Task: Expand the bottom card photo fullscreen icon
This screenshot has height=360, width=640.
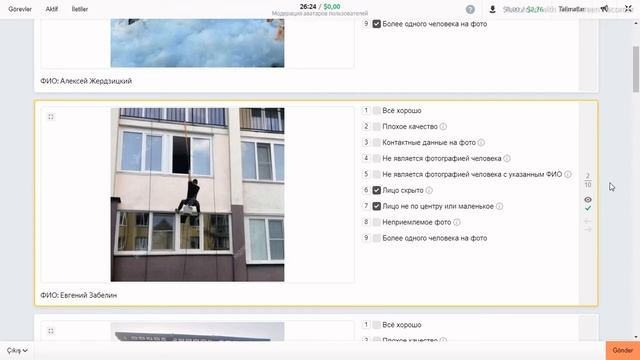Action: pos(51,331)
